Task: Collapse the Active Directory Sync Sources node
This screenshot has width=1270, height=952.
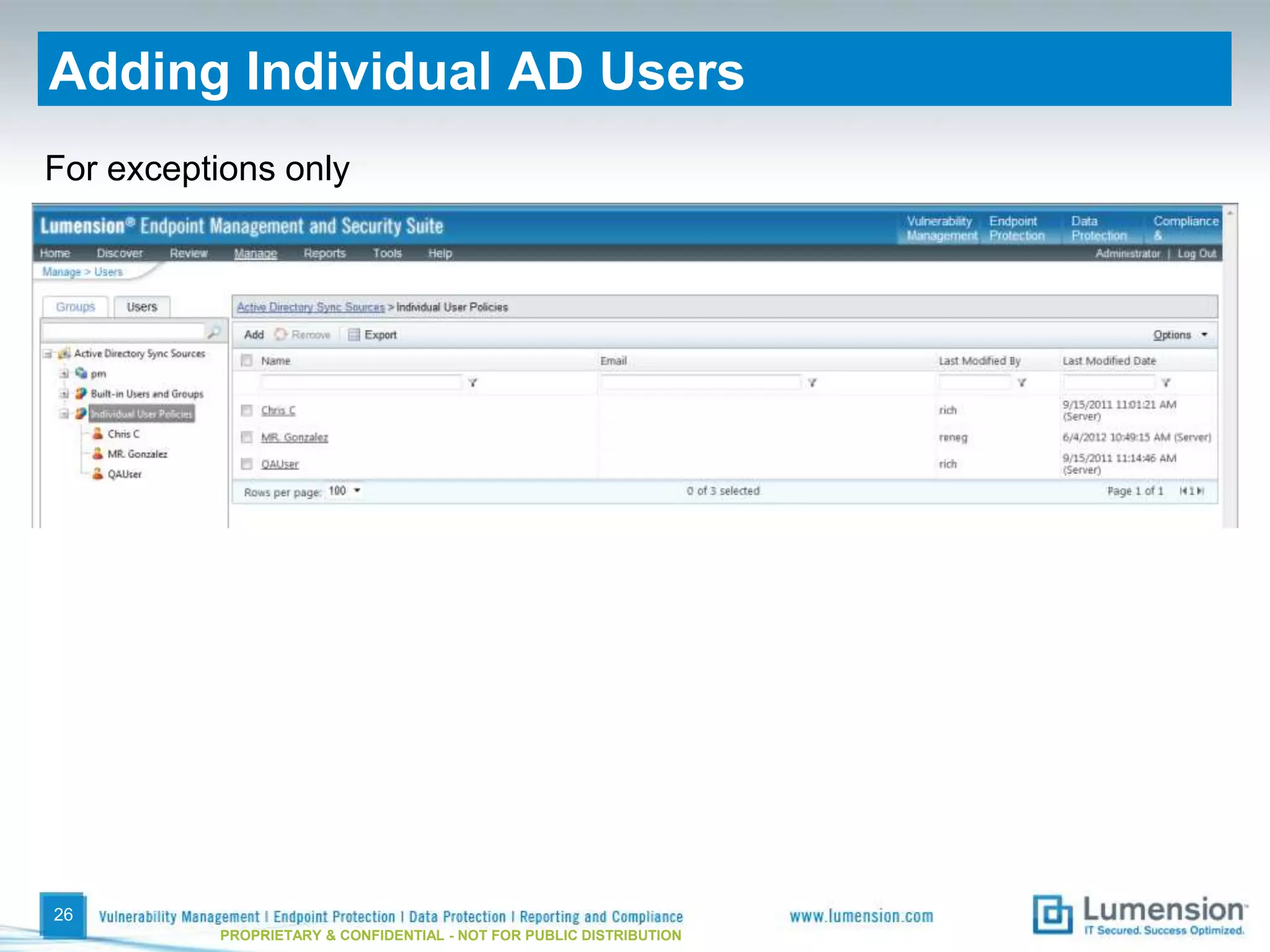Action: point(47,354)
